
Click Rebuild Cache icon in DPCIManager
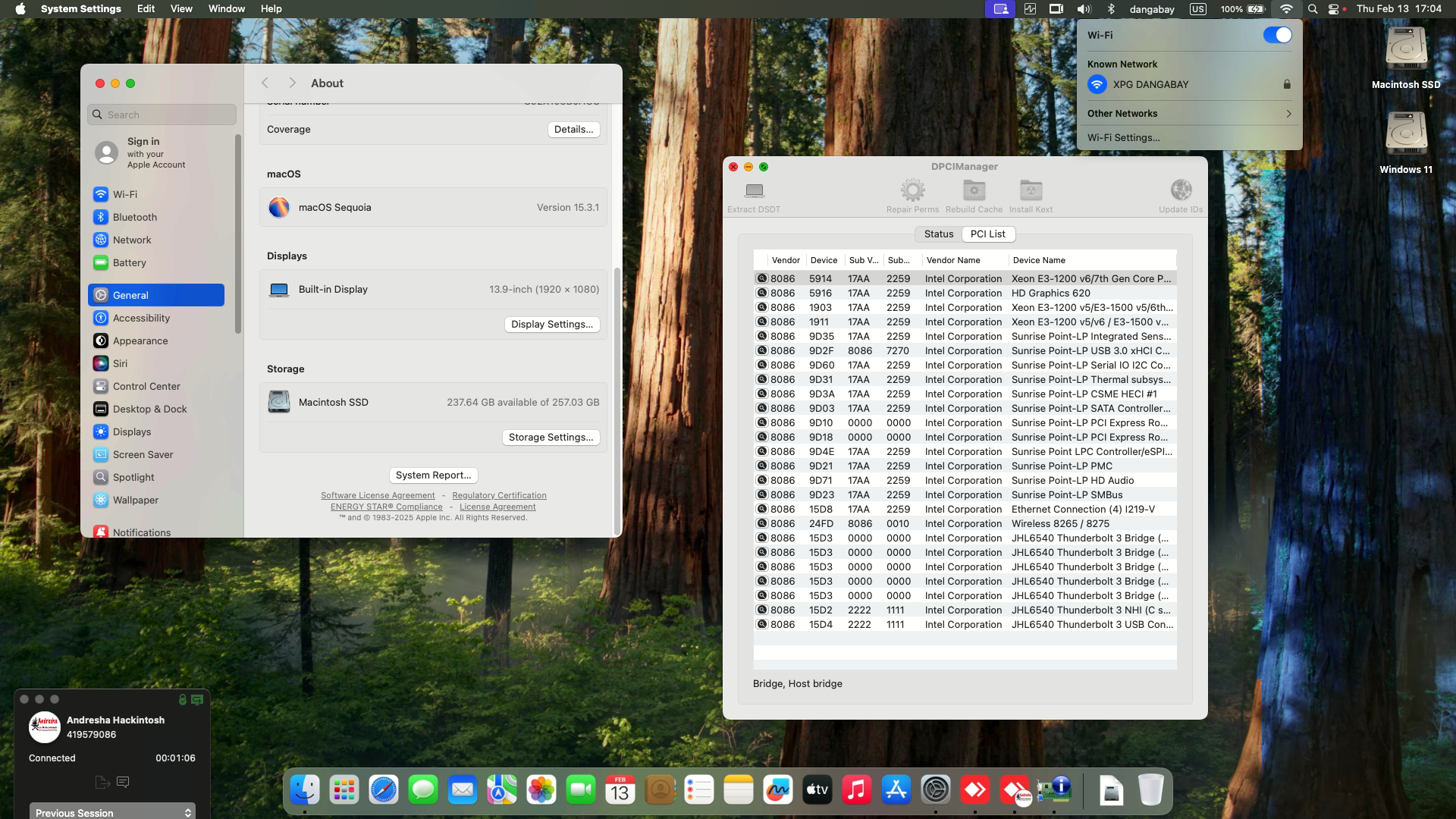click(x=974, y=190)
